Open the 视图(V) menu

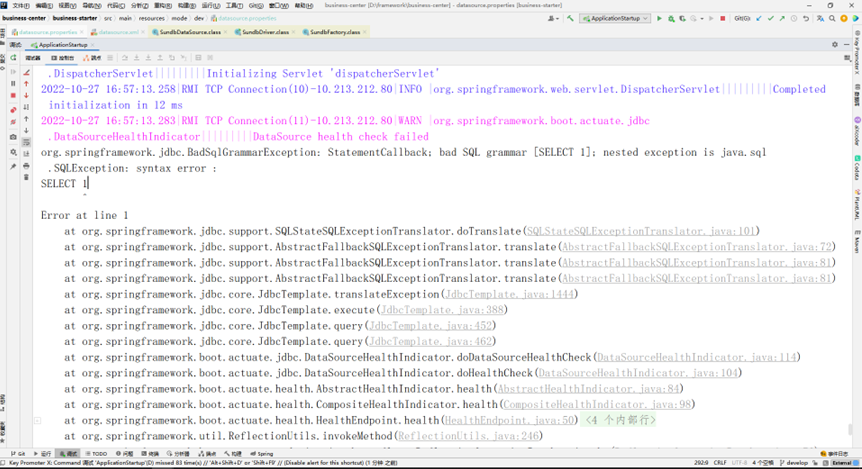67,5
